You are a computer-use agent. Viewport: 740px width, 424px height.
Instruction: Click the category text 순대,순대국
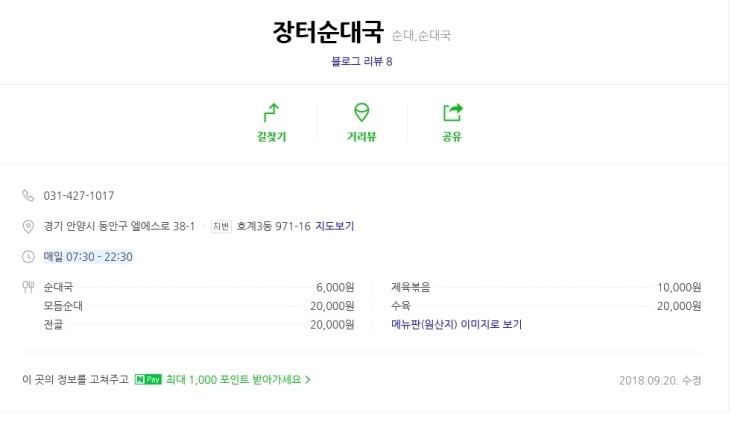click(421, 35)
